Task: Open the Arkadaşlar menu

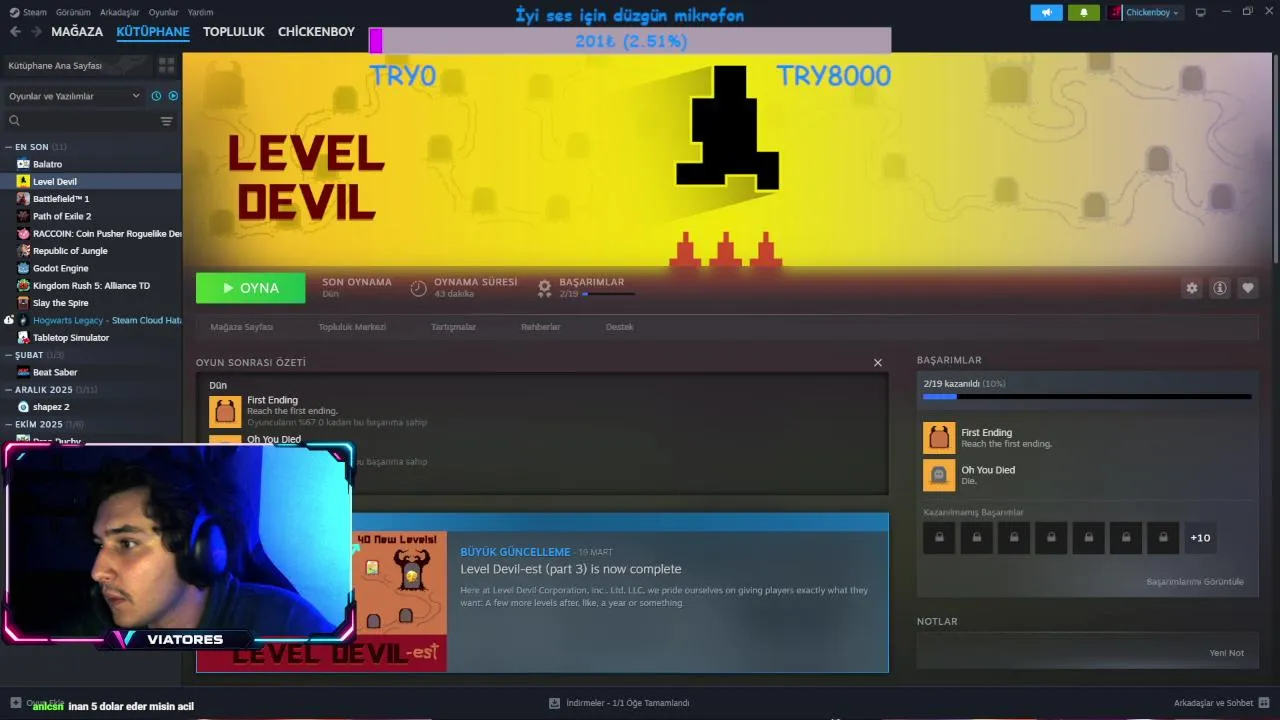Action: (120, 12)
